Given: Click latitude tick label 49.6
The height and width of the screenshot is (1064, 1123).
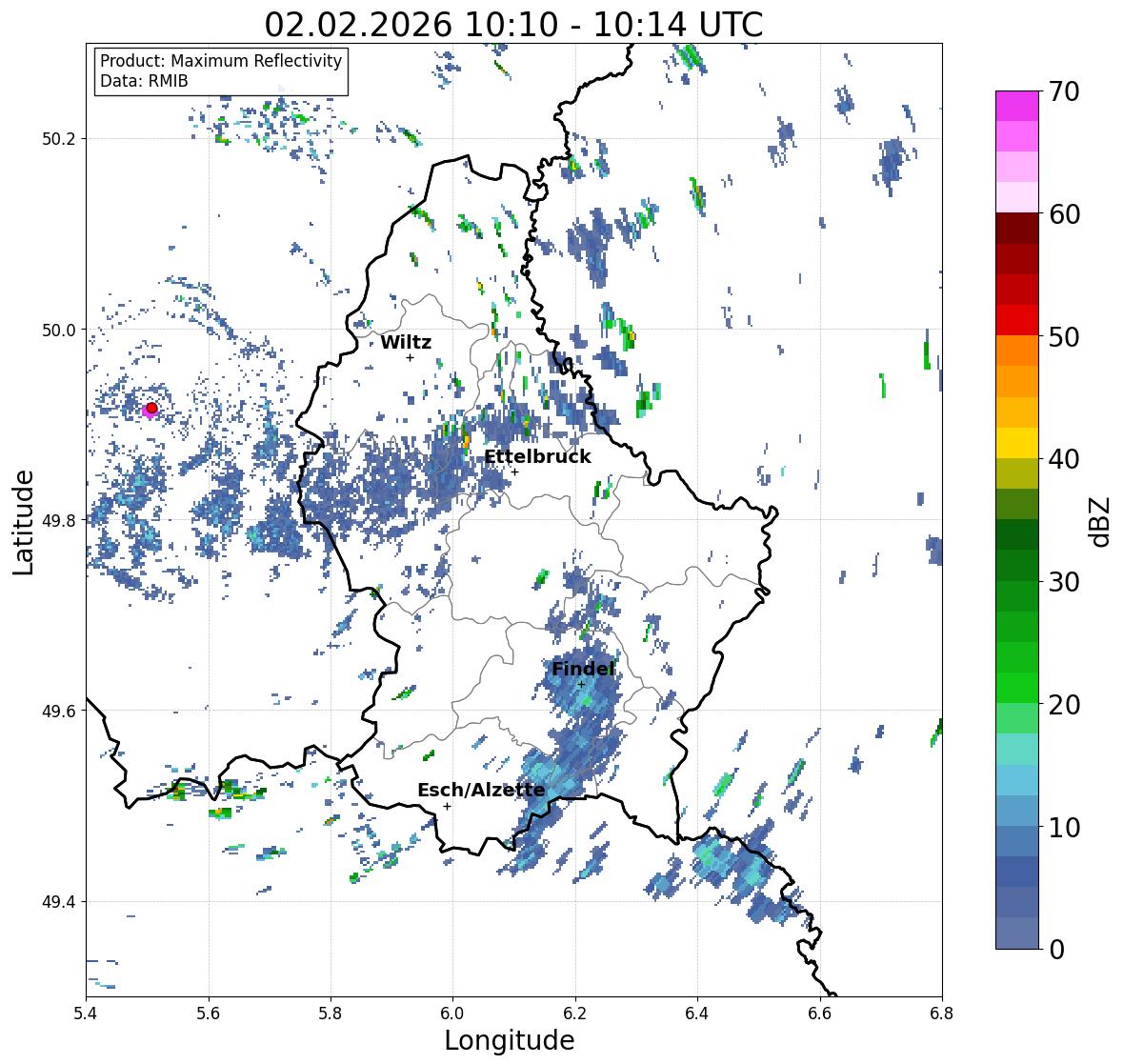Looking at the screenshot, I should (58, 711).
